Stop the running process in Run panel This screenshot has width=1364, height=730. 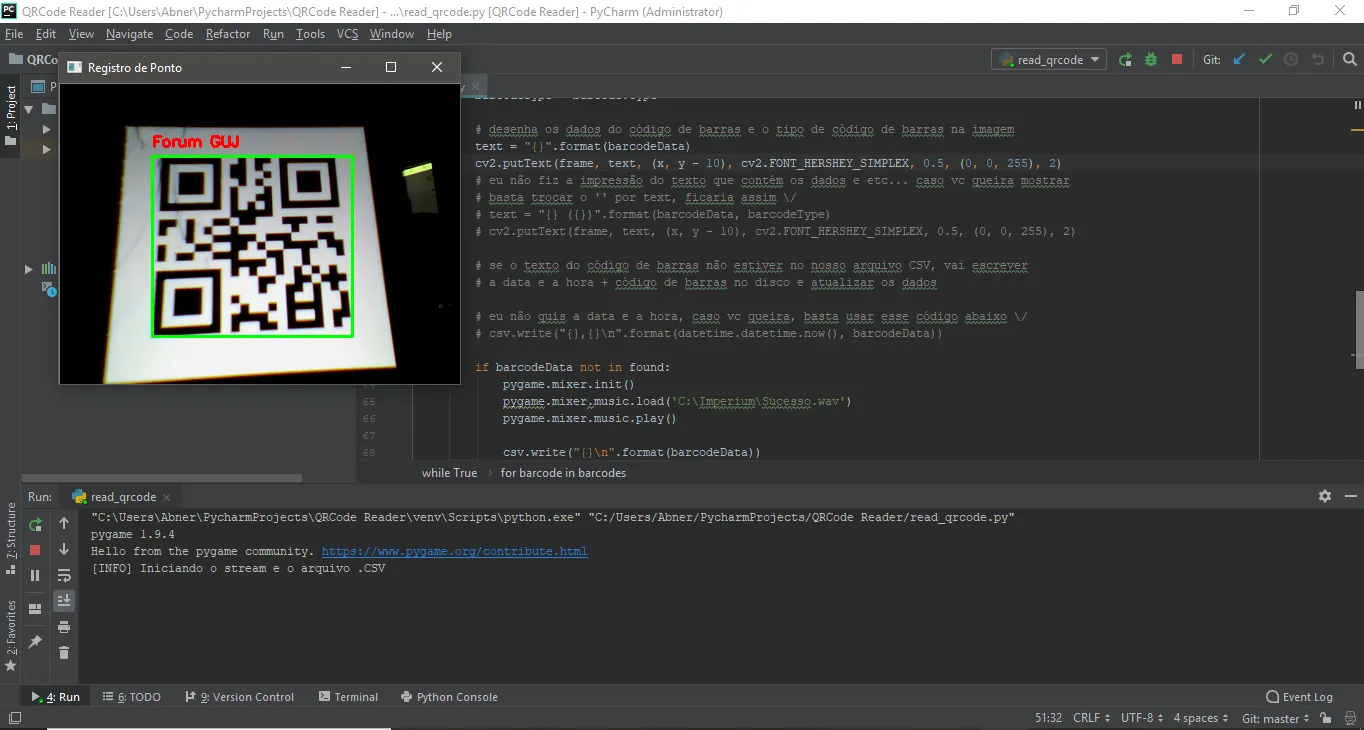(35, 550)
